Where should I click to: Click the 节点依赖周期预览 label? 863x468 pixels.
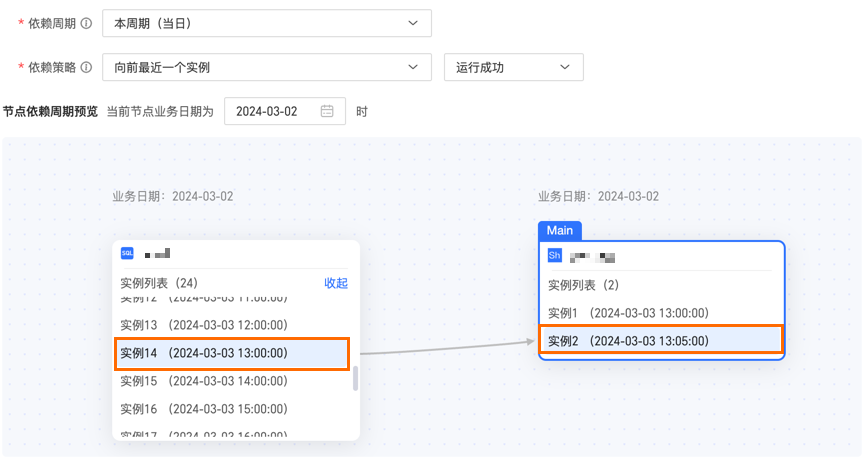click(x=50, y=112)
